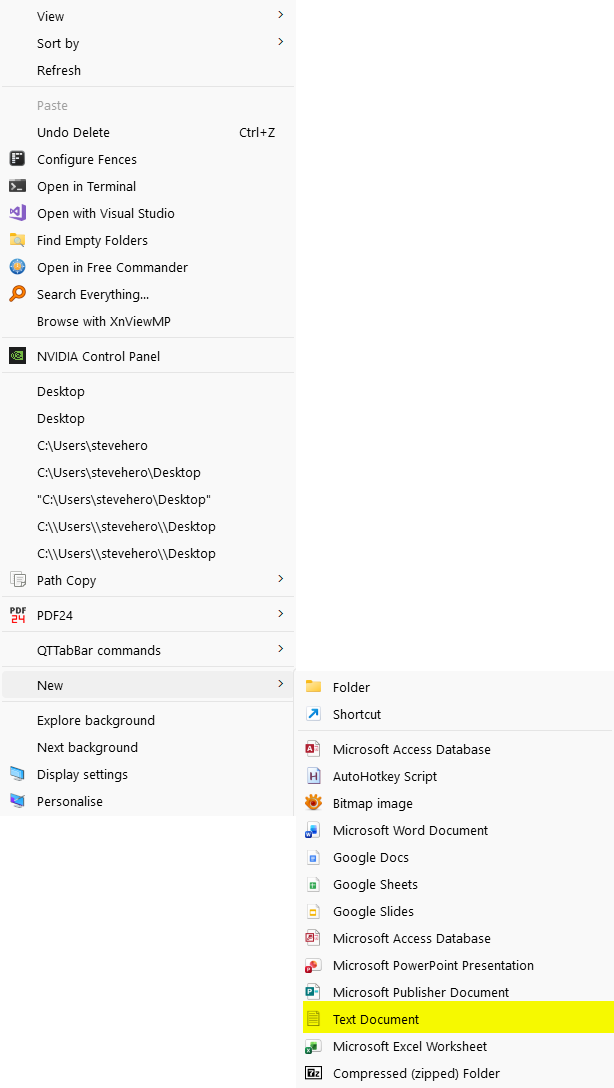Click the AutoHotkey Script icon
The height and width of the screenshot is (1088, 614).
click(x=314, y=776)
